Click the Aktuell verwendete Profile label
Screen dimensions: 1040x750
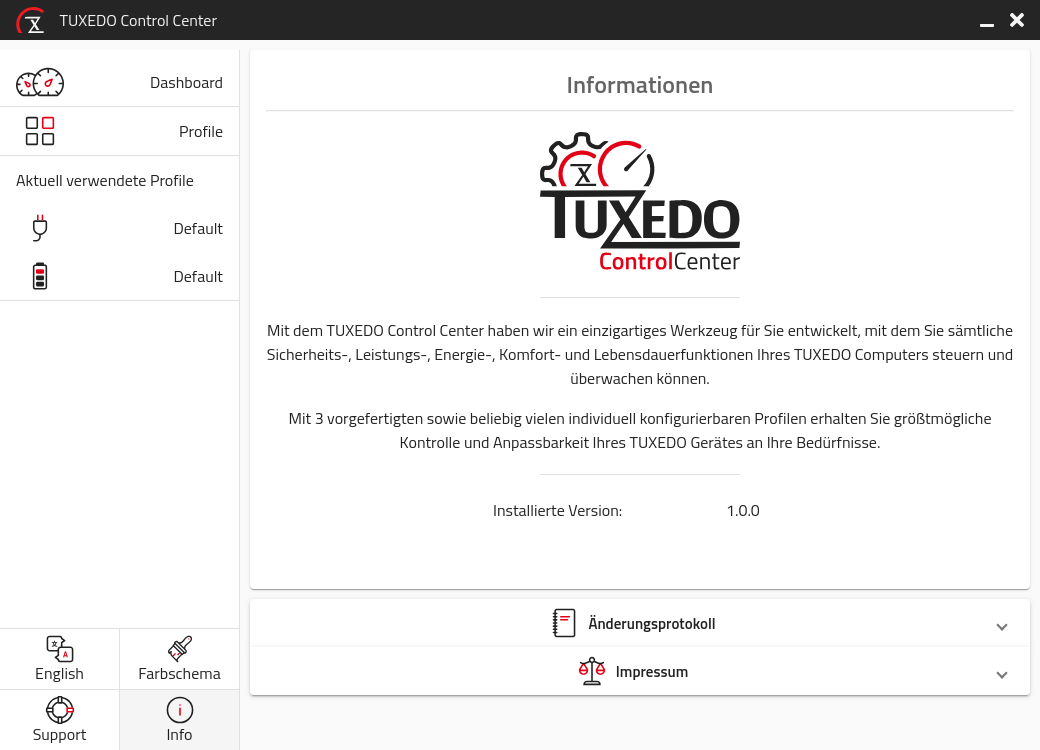105,180
